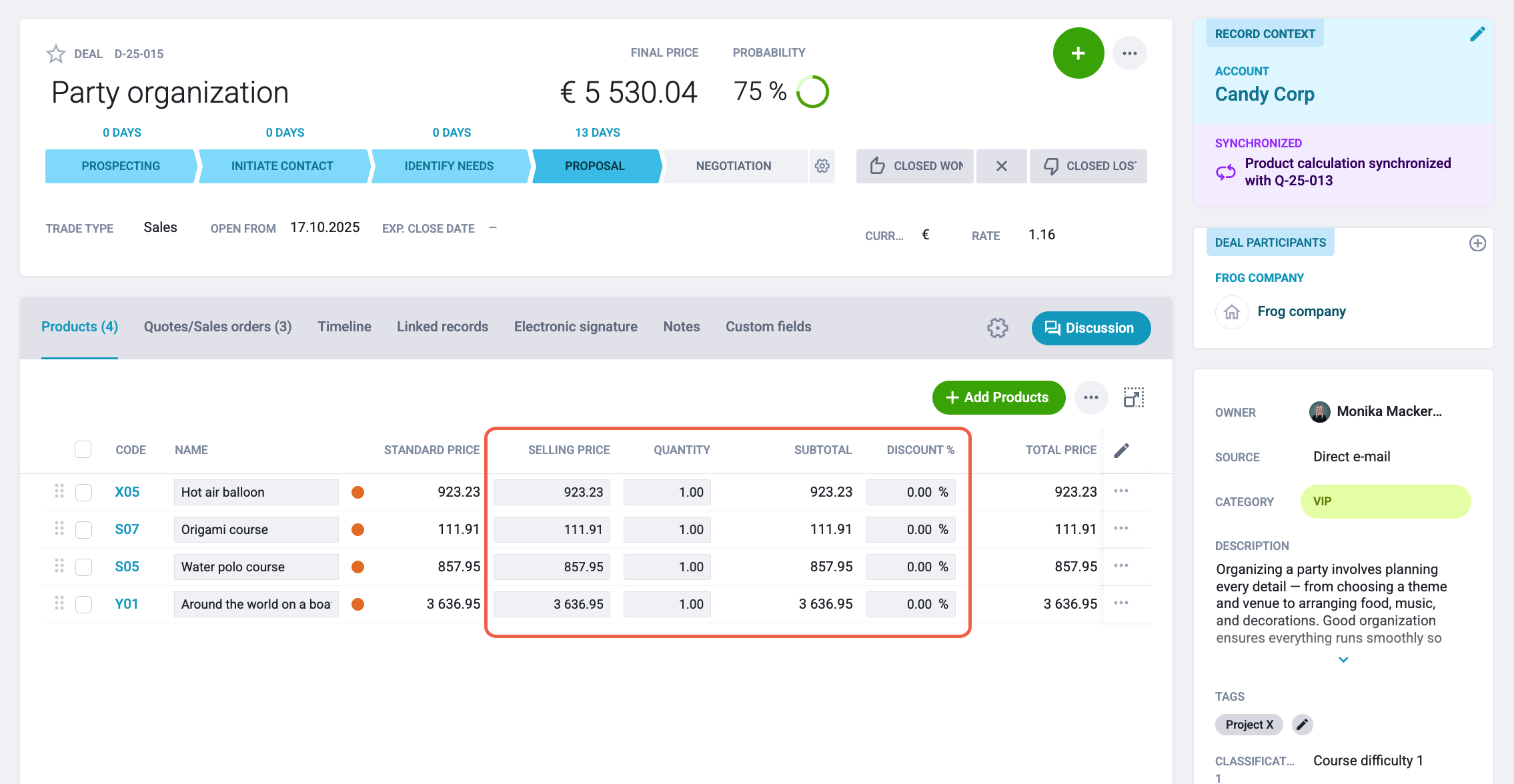Mark deal as favorite with star icon
1514x784 pixels.
pos(56,53)
